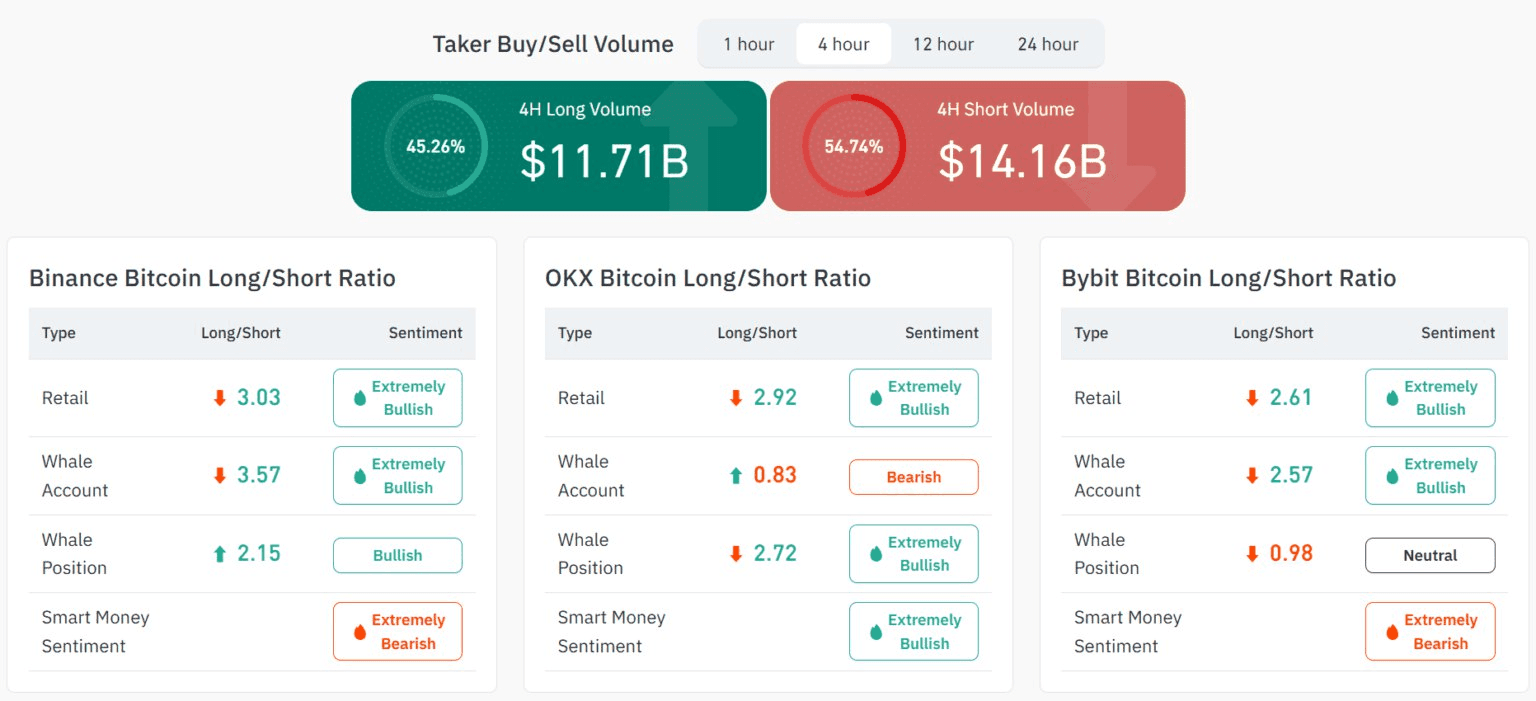Click the red down arrow beside Binance Retail 3.03
Viewport: 1536px width, 701px height.
220,398
